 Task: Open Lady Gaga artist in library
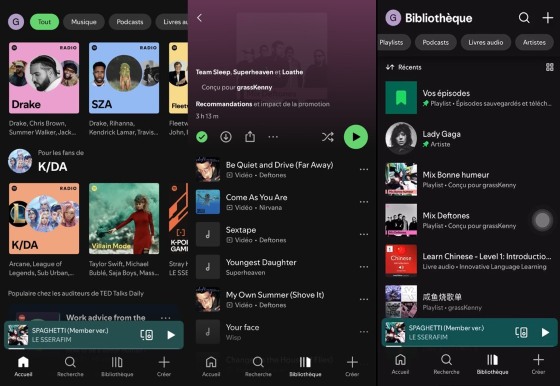pyautogui.click(x=469, y=139)
